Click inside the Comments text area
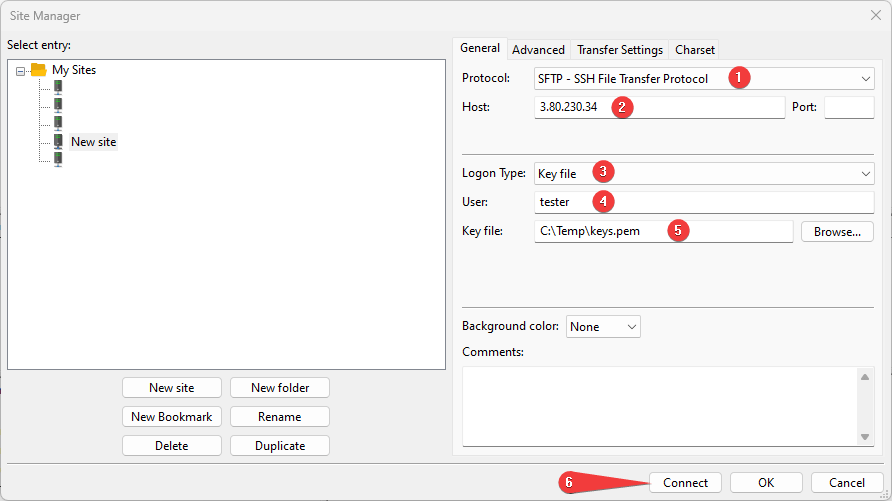 tap(658, 405)
